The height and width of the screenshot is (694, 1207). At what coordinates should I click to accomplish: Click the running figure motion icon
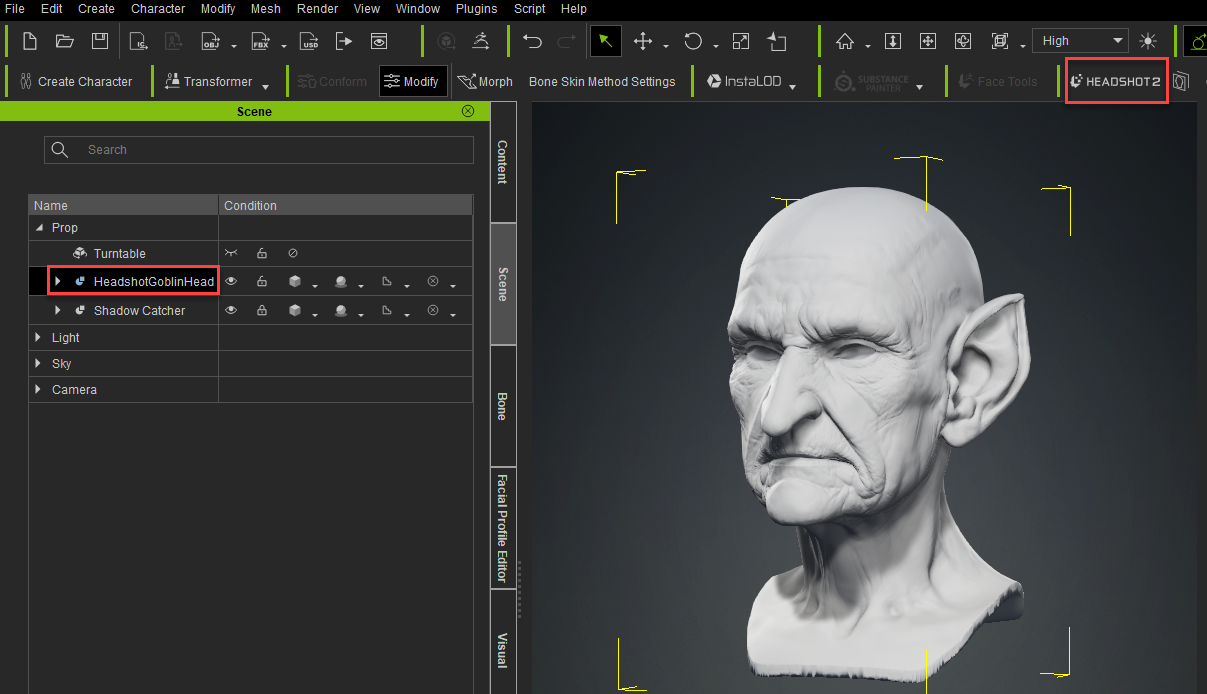[x=481, y=41]
